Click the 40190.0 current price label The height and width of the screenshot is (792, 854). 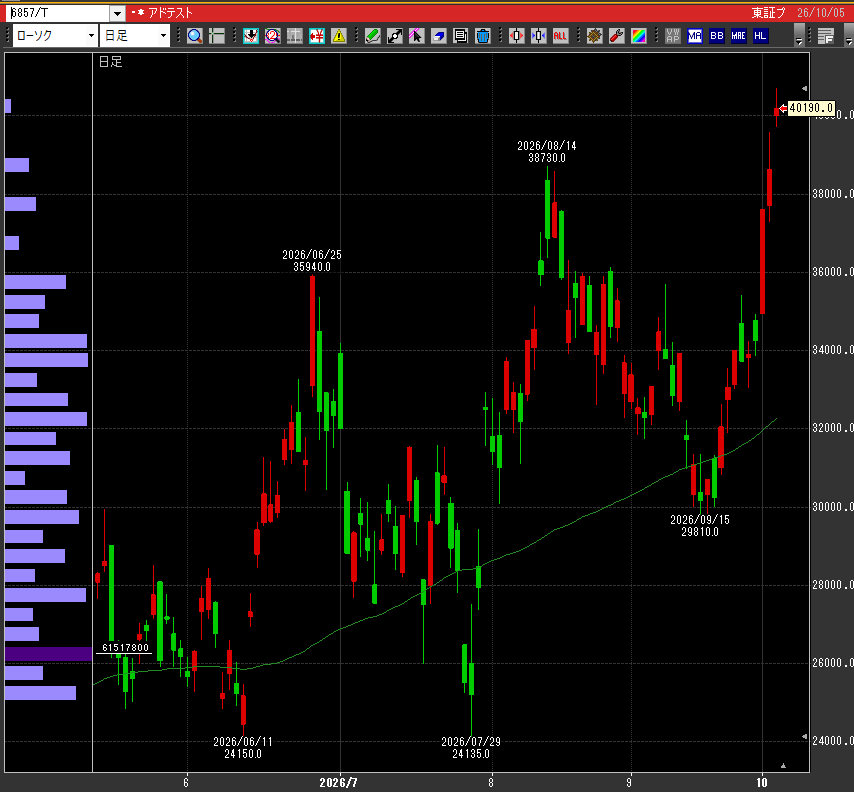(x=811, y=108)
